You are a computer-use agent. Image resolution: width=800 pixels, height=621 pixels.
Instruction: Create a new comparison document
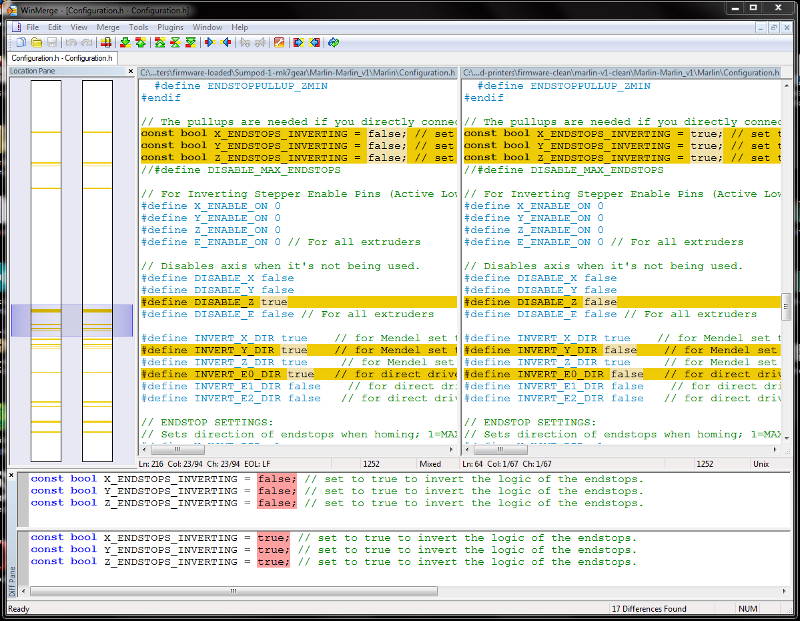coord(21,42)
